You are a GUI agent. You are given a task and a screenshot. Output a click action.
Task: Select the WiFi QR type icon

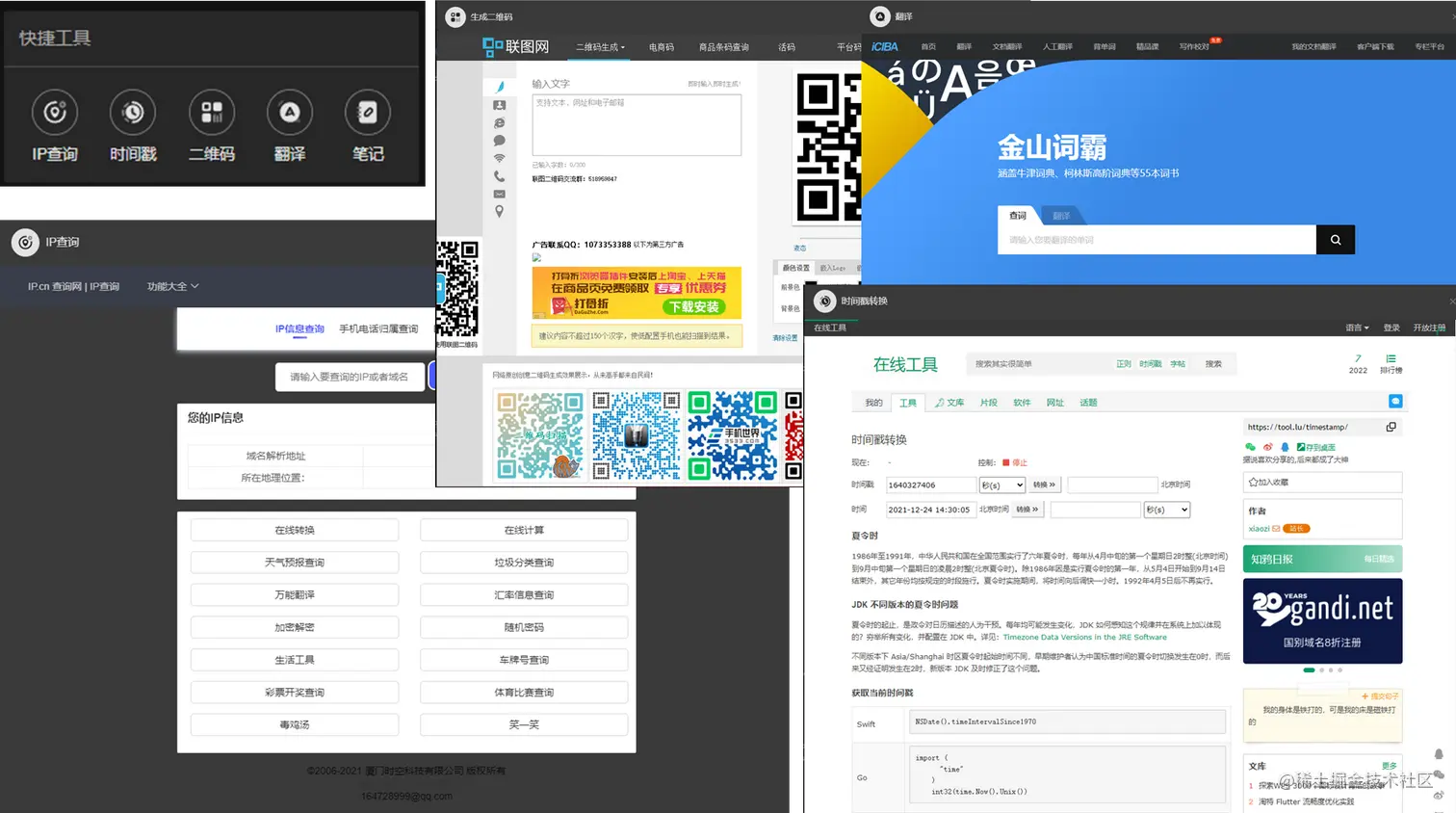[x=499, y=159]
